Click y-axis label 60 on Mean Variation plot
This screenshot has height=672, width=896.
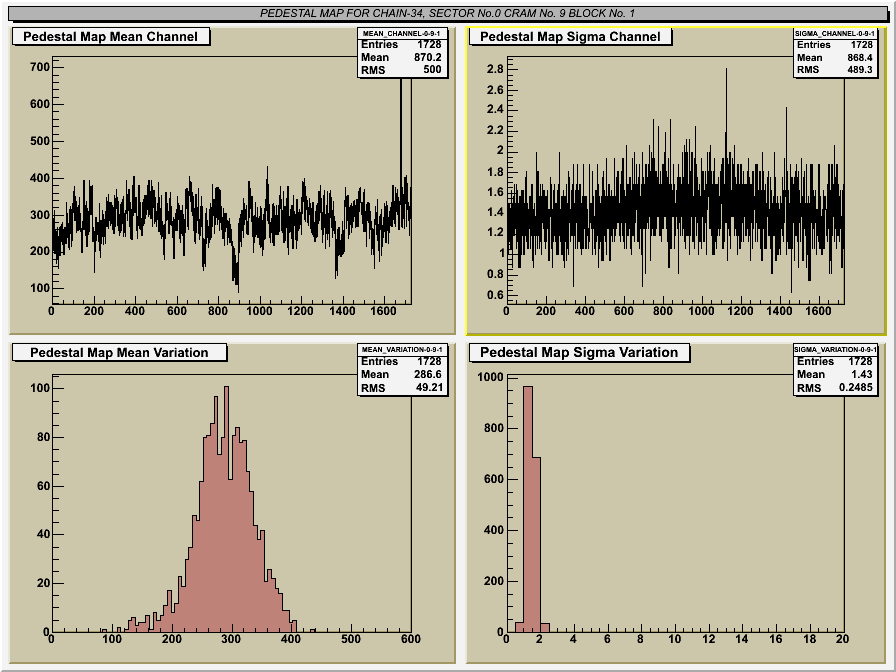[43, 486]
